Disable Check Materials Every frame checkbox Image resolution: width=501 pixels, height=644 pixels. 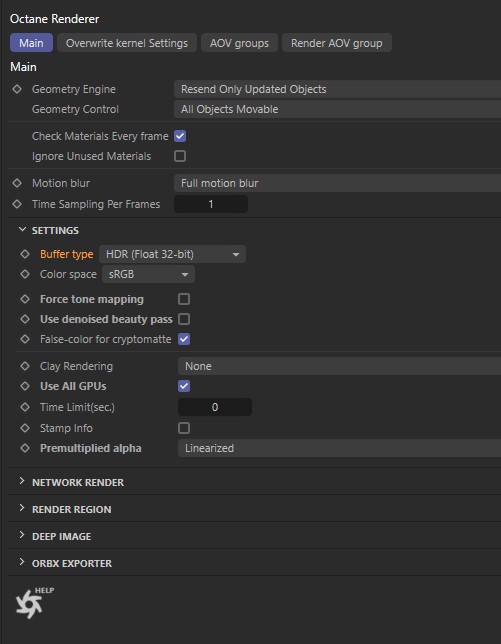(x=180, y=136)
